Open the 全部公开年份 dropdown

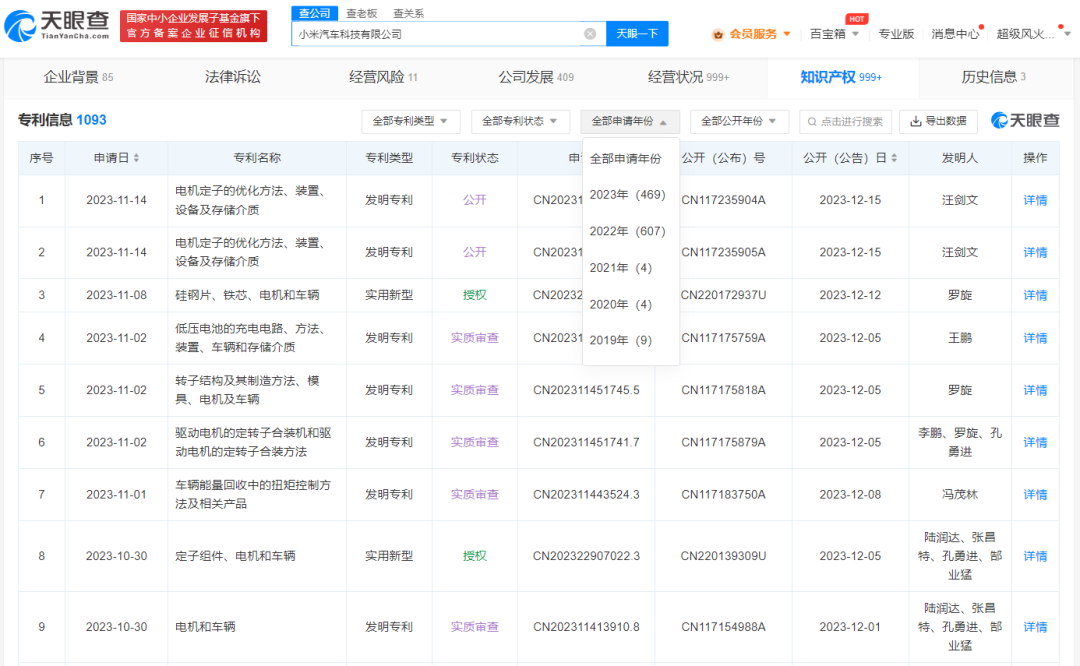(737, 121)
